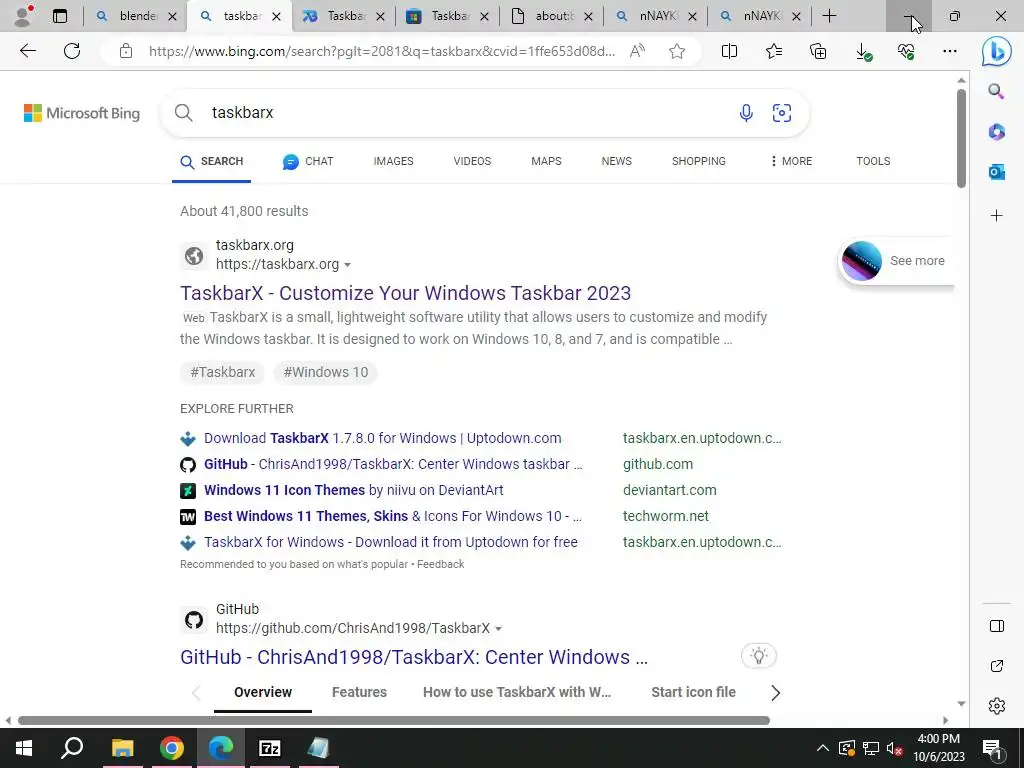Switch to NEWS results
The height and width of the screenshot is (768, 1024).
[x=616, y=161]
